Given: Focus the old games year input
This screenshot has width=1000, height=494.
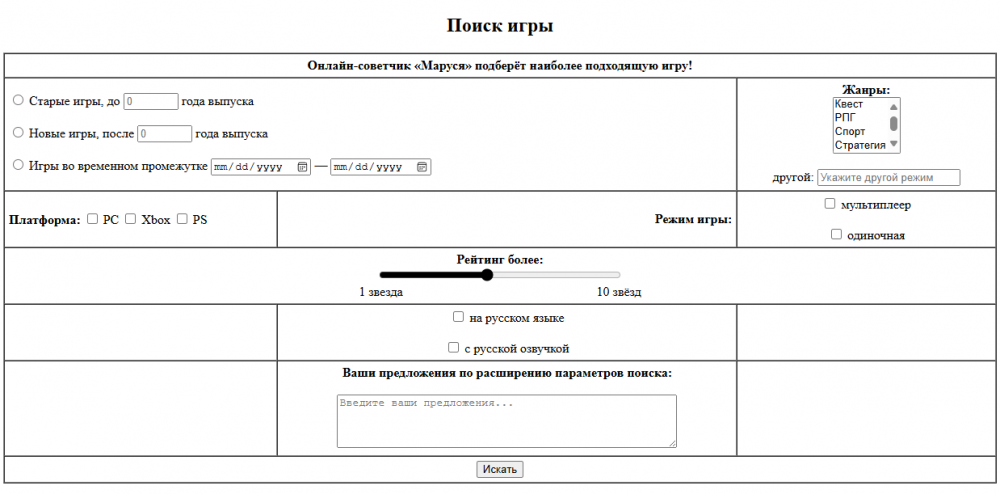Looking at the screenshot, I should [151, 101].
